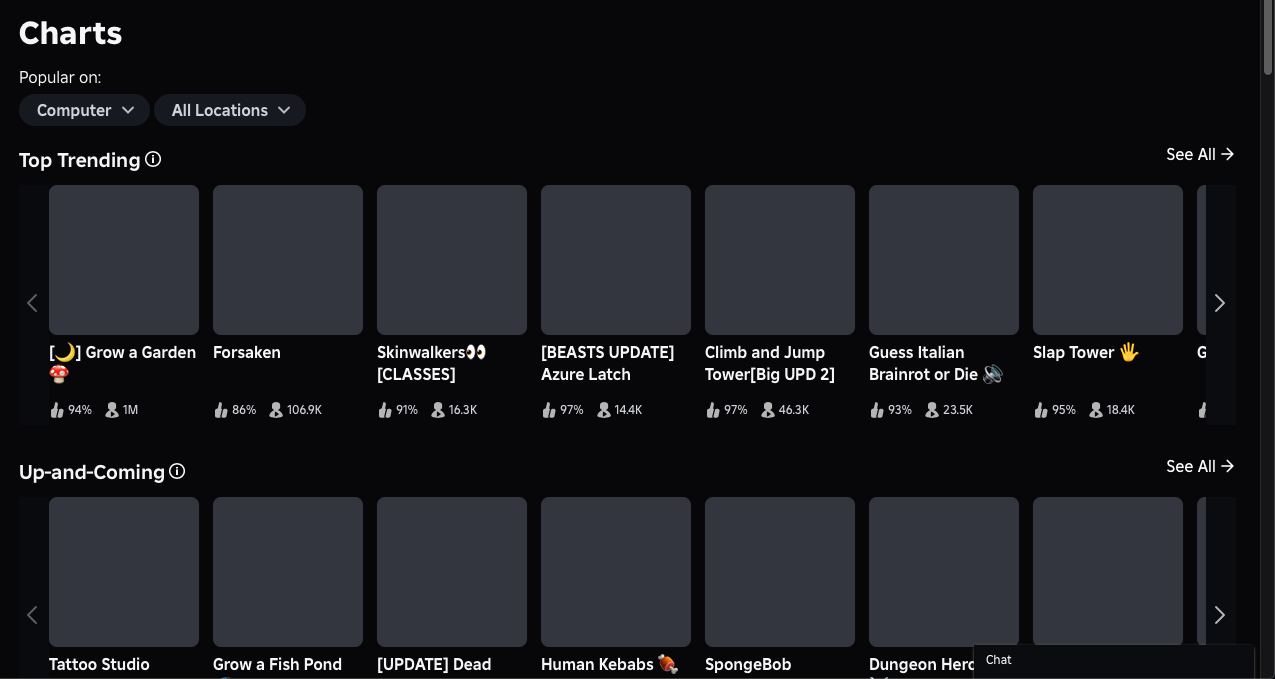The width and height of the screenshot is (1275, 679).
Task: Click player count icon under Grow a Garden
Action: (112, 410)
